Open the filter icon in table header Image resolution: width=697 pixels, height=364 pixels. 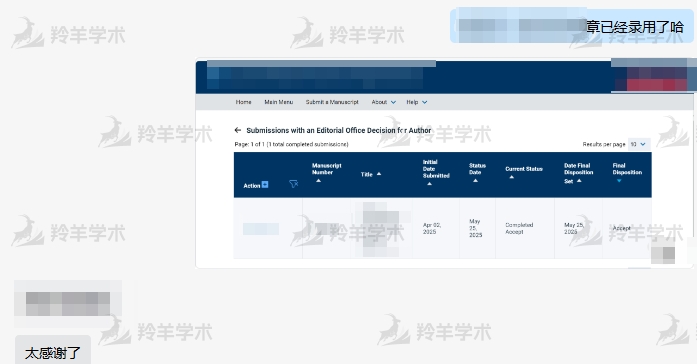click(x=293, y=184)
